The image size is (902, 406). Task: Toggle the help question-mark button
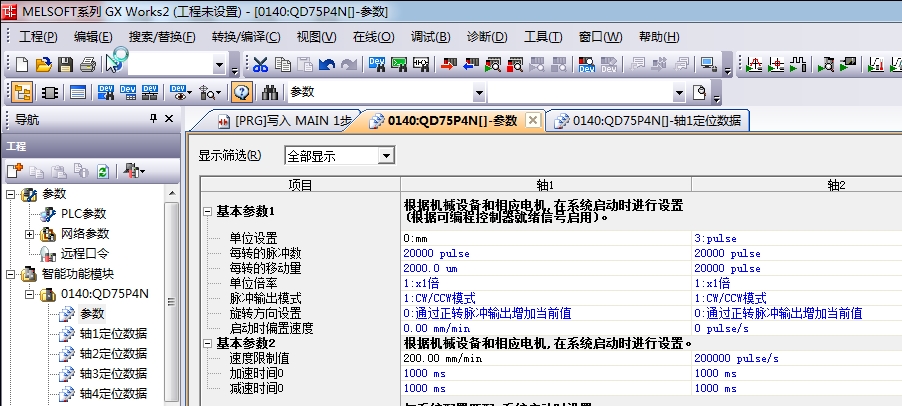(x=241, y=93)
